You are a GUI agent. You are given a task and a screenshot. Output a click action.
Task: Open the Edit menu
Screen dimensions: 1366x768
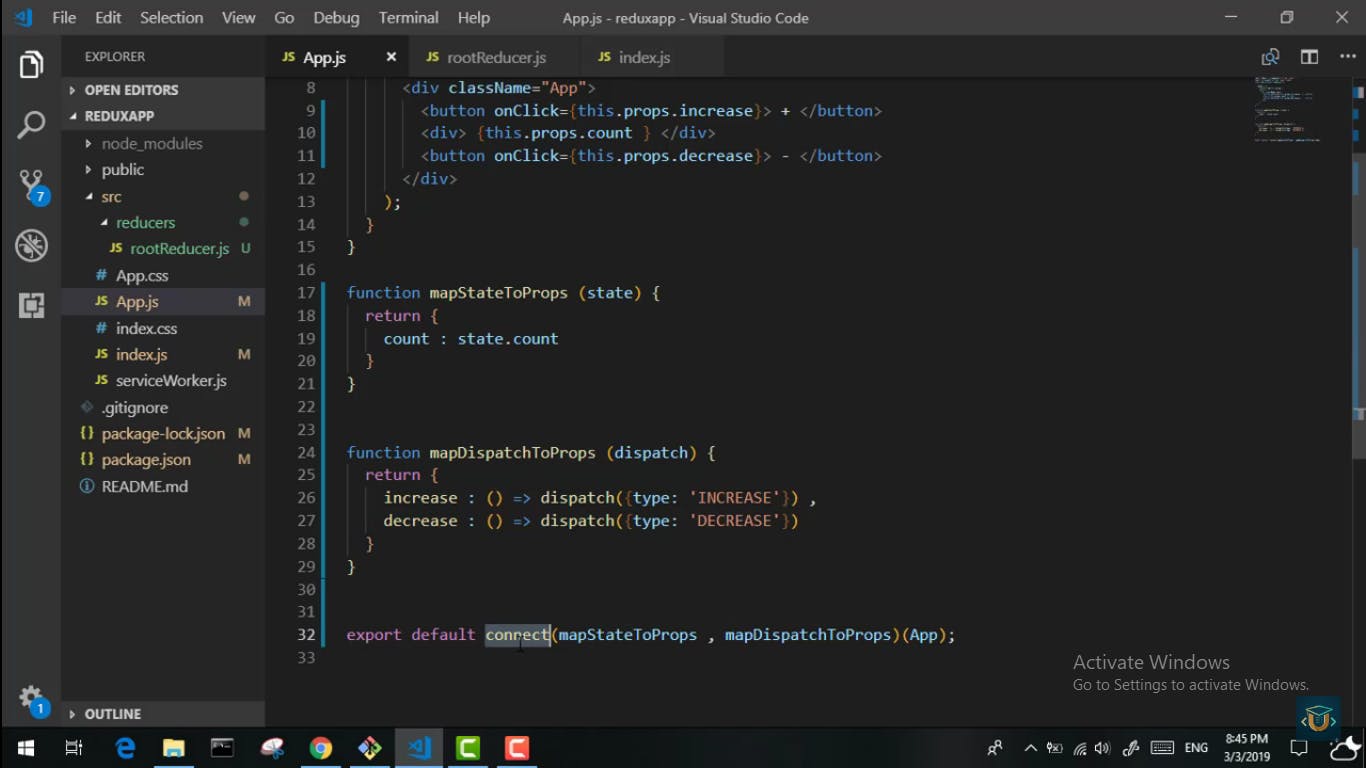108,18
